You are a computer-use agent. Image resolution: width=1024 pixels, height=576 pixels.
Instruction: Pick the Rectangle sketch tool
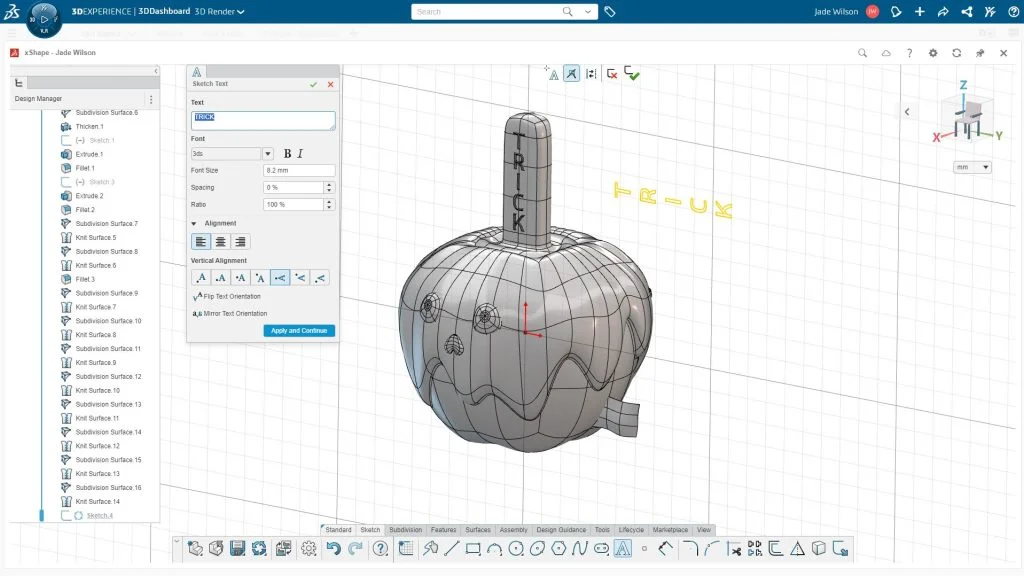tap(473, 548)
